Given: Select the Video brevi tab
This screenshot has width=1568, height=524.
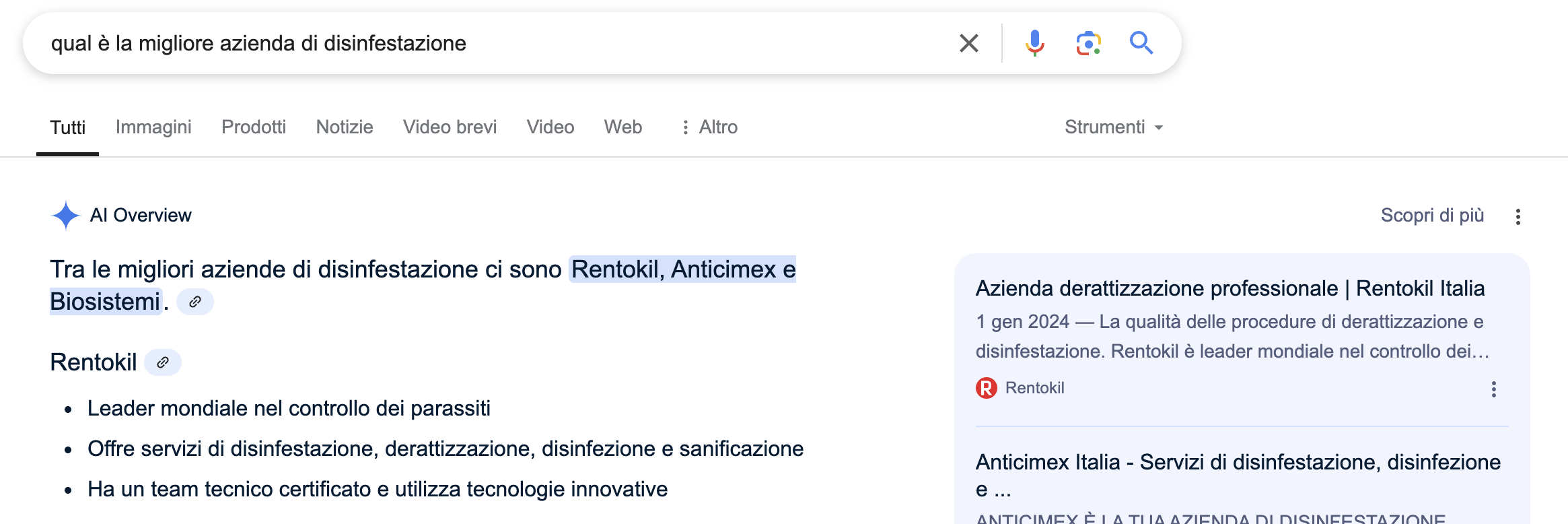Looking at the screenshot, I should 450,127.
